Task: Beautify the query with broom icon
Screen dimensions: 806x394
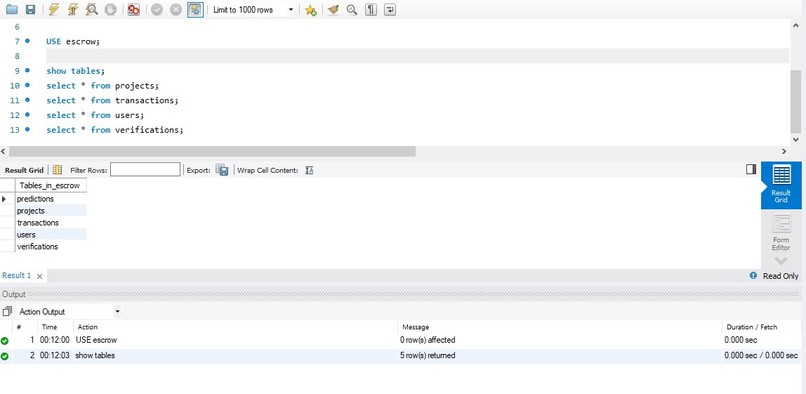Action: point(333,9)
